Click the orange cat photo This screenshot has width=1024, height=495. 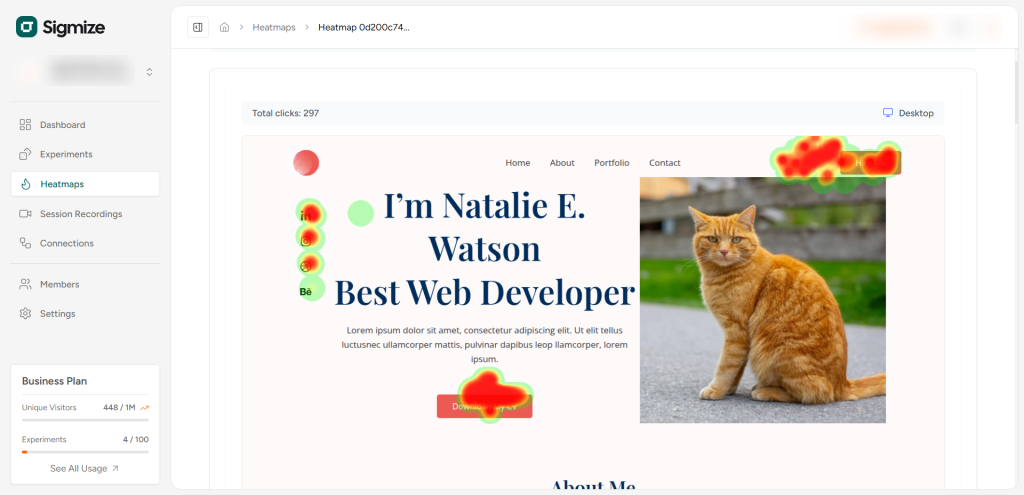tap(763, 300)
